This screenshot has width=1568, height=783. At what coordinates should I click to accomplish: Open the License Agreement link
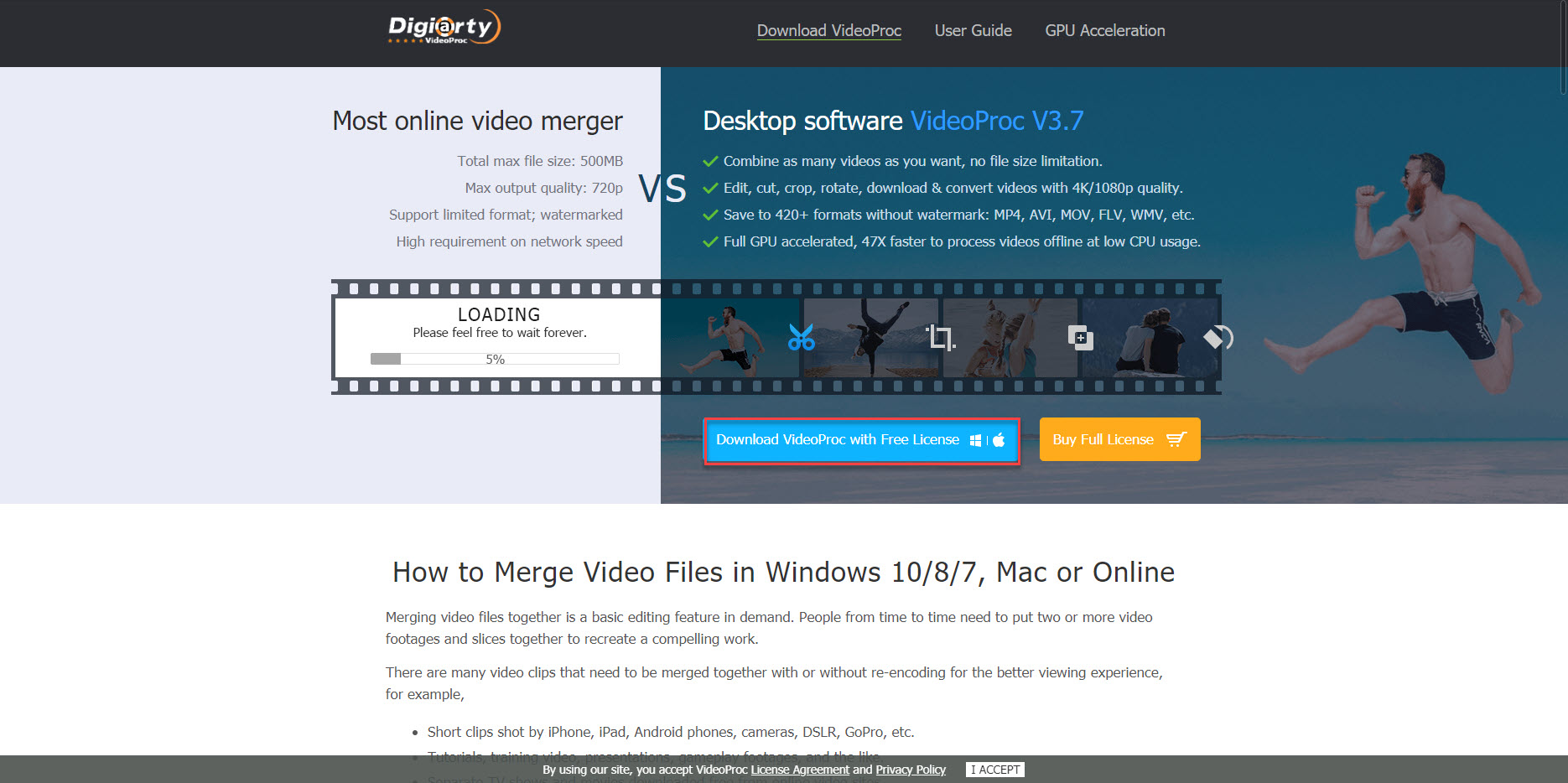pyautogui.click(x=799, y=770)
